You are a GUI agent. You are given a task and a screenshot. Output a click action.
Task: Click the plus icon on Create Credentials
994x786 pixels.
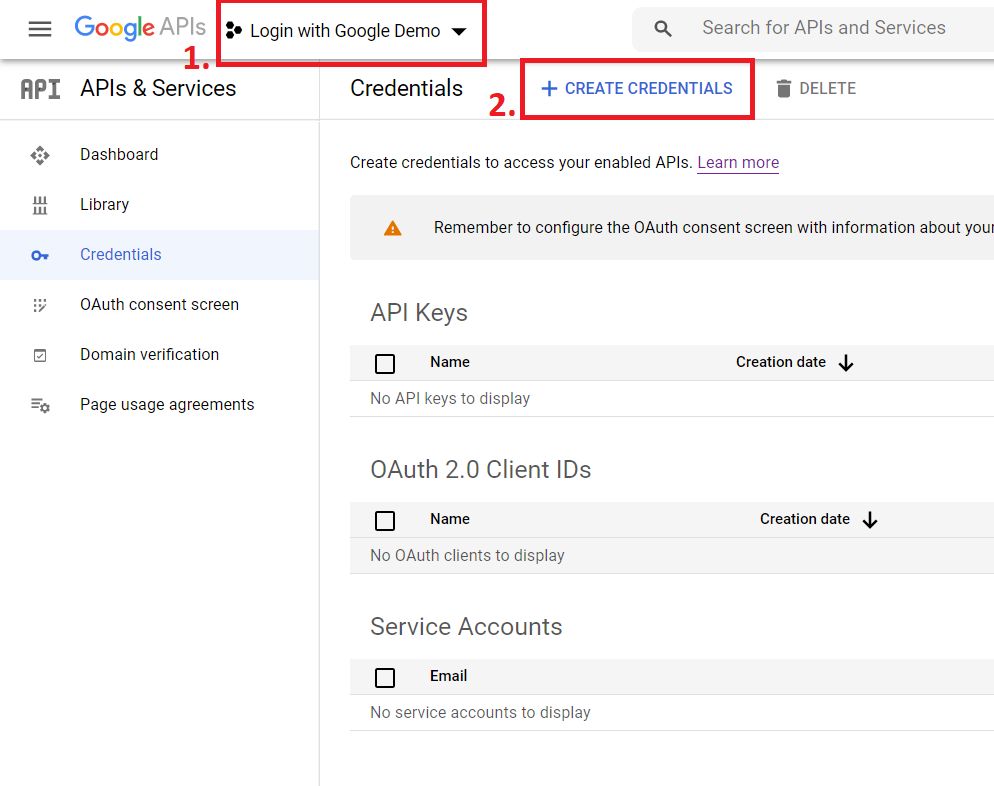tap(550, 89)
